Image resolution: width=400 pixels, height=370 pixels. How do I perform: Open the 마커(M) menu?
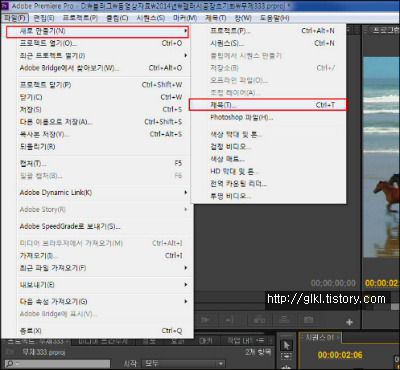pos(185,18)
